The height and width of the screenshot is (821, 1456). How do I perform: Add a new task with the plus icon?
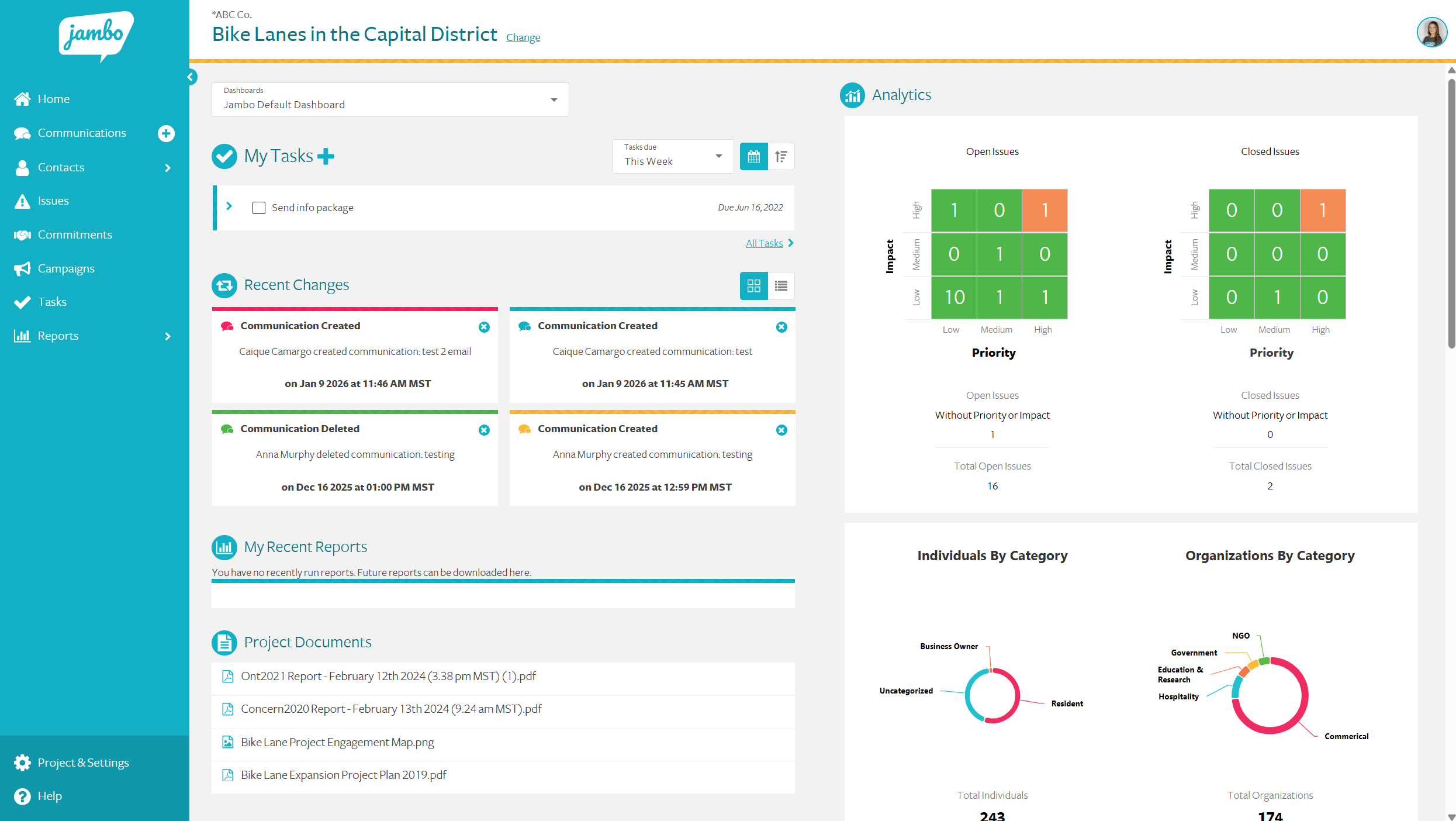[326, 156]
